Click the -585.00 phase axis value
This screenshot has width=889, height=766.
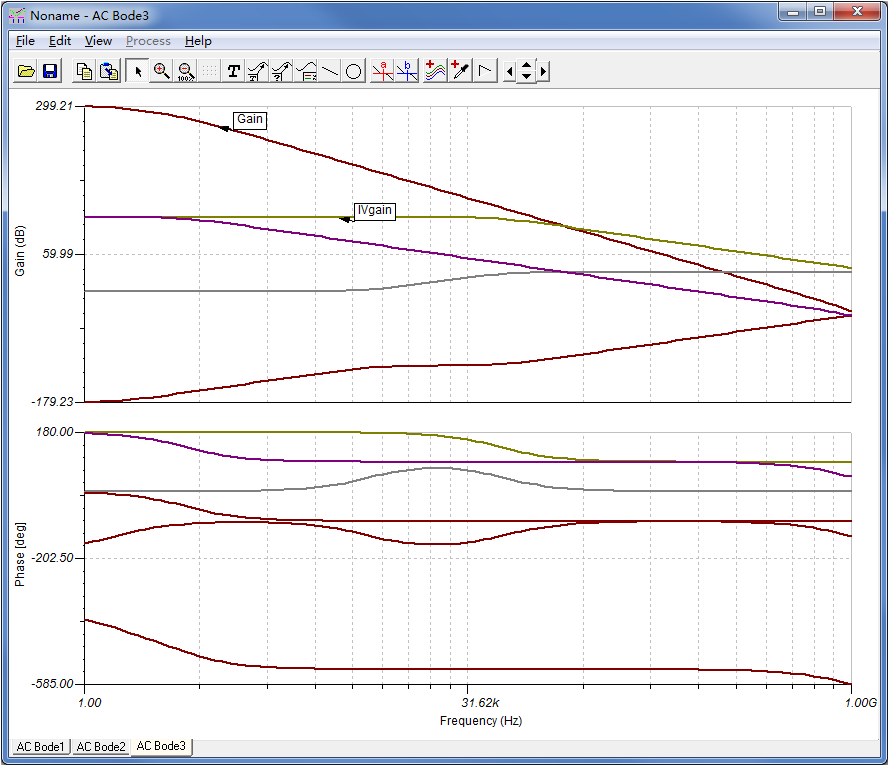pyautogui.click(x=52, y=684)
